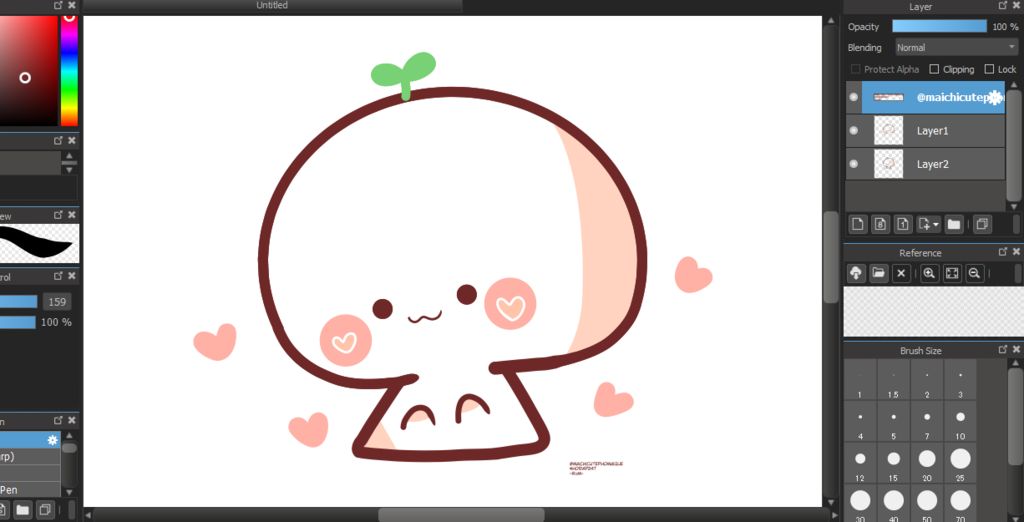Toggle visibility of Layer2
The height and width of the screenshot is (522, 1024).
(x=854, y=164)
